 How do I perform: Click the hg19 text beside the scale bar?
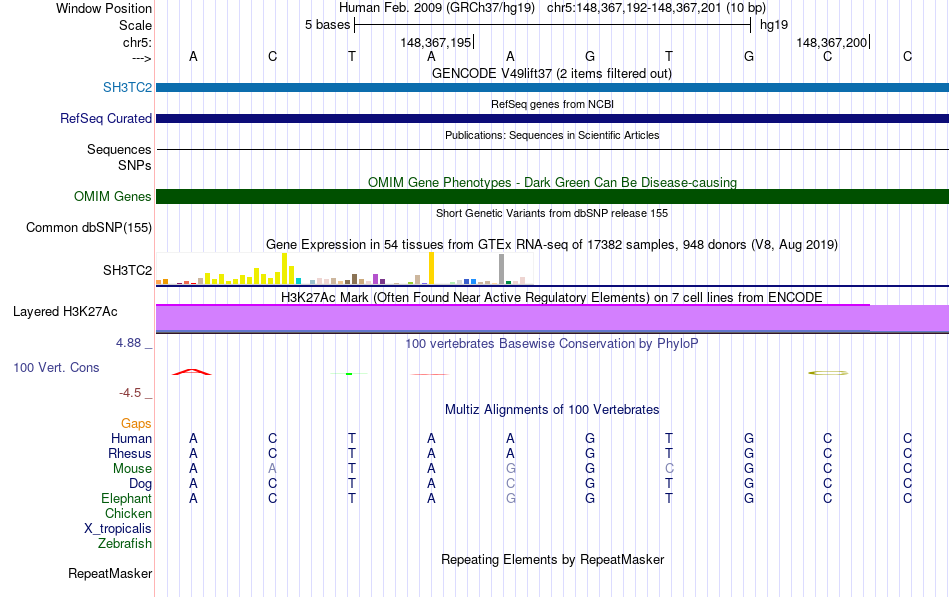tap(774, 25)
